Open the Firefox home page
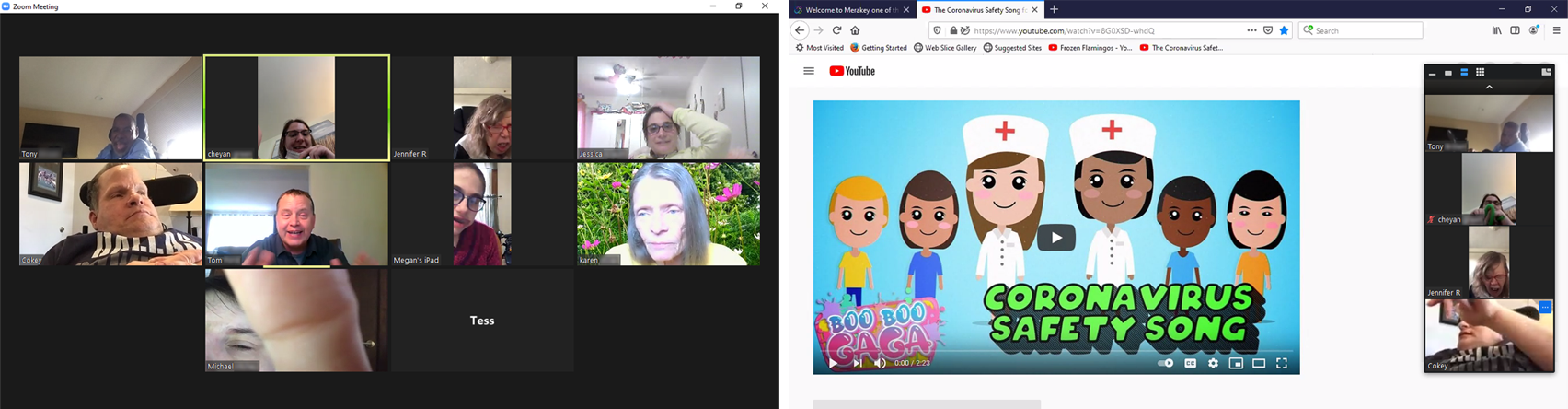Image resolution: width=1568 pixels, height=409 pixels. point(855,30)
